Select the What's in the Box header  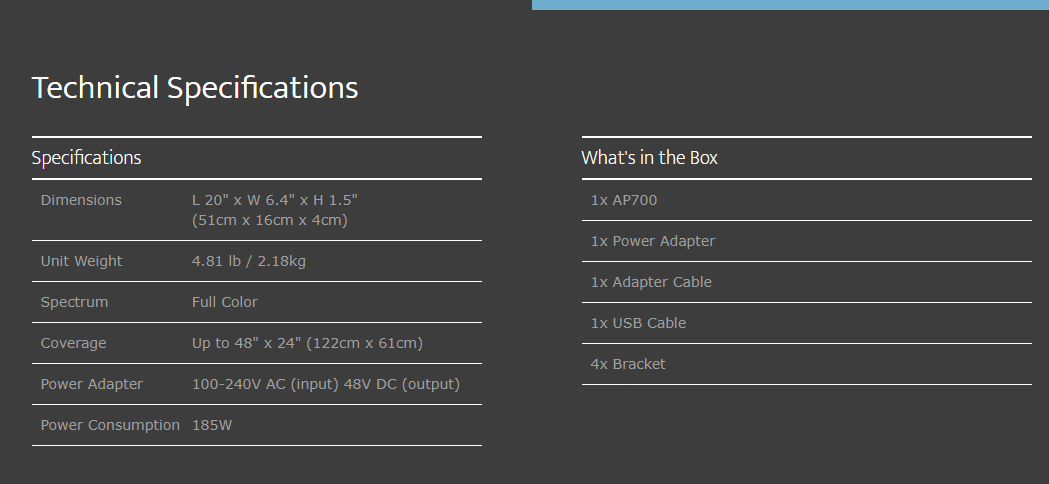[x=649, y=158]
